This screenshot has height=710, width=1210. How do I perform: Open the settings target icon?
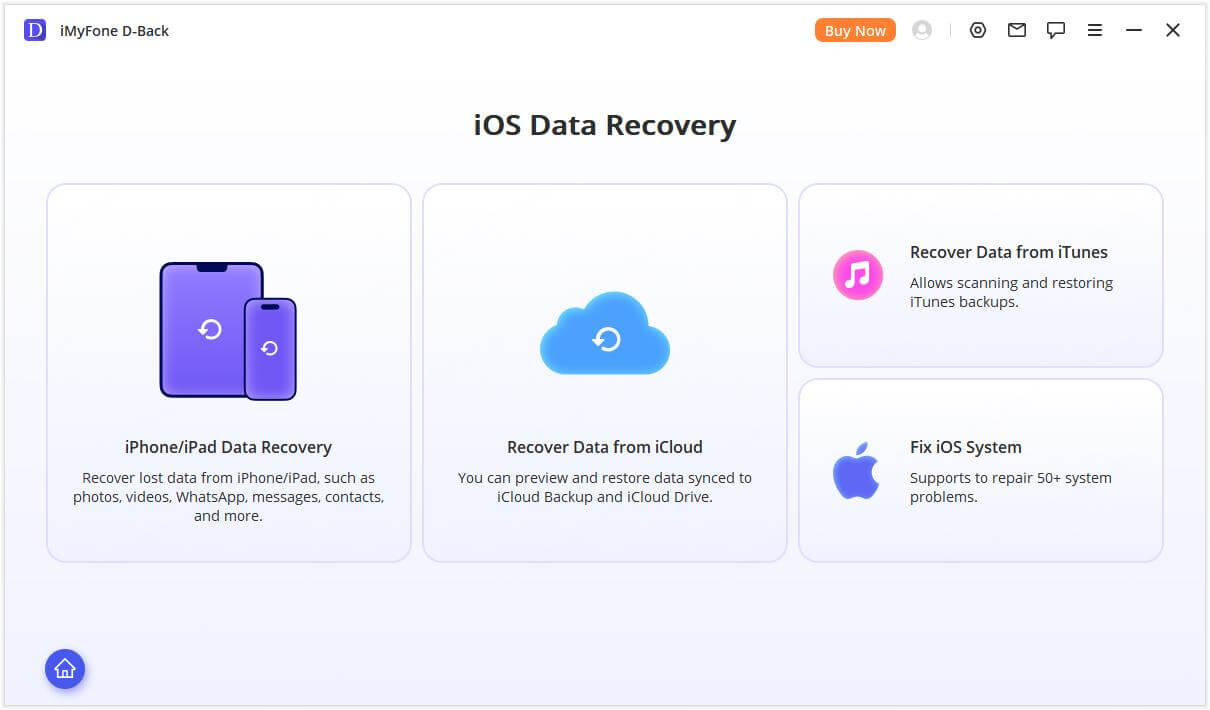coord(978,30)
